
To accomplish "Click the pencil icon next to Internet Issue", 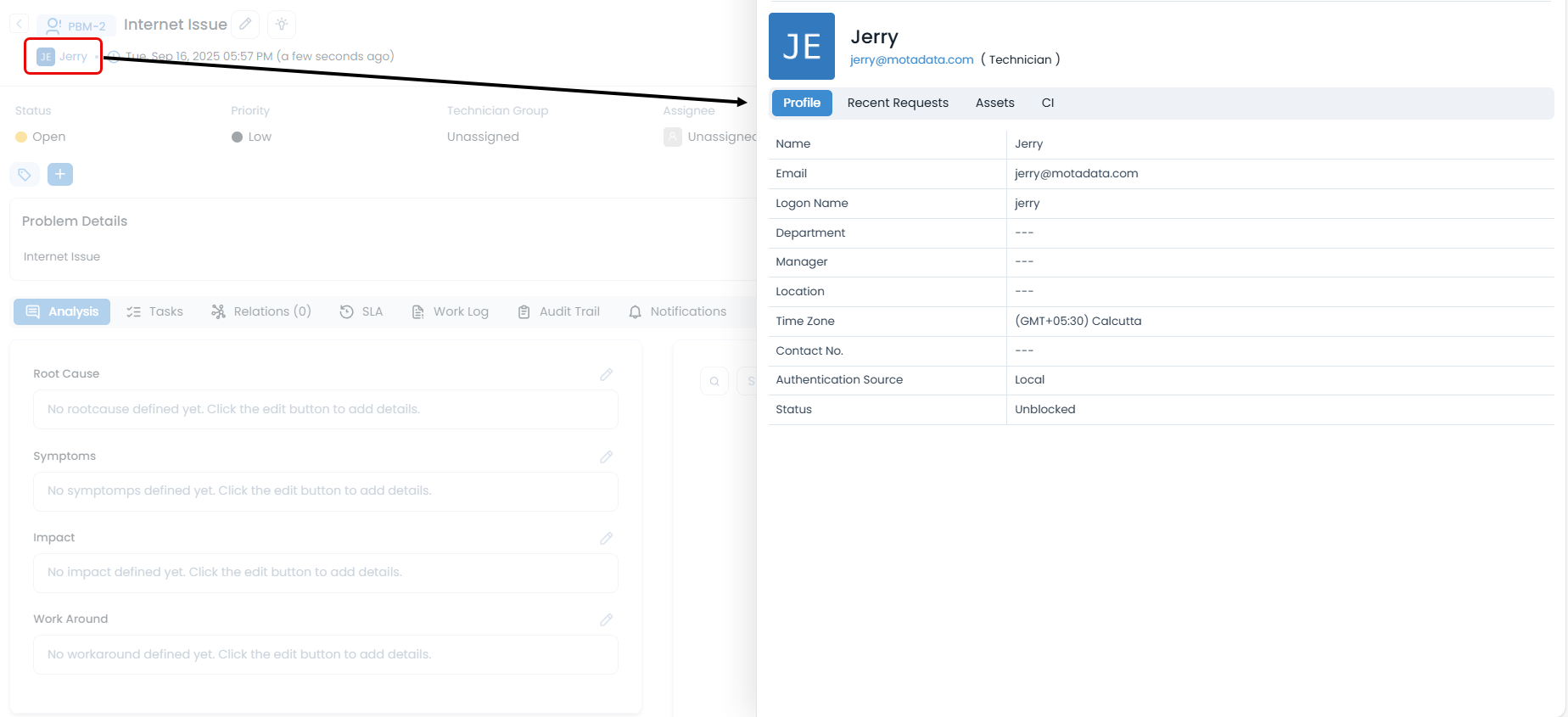I will tap(245, 25).
